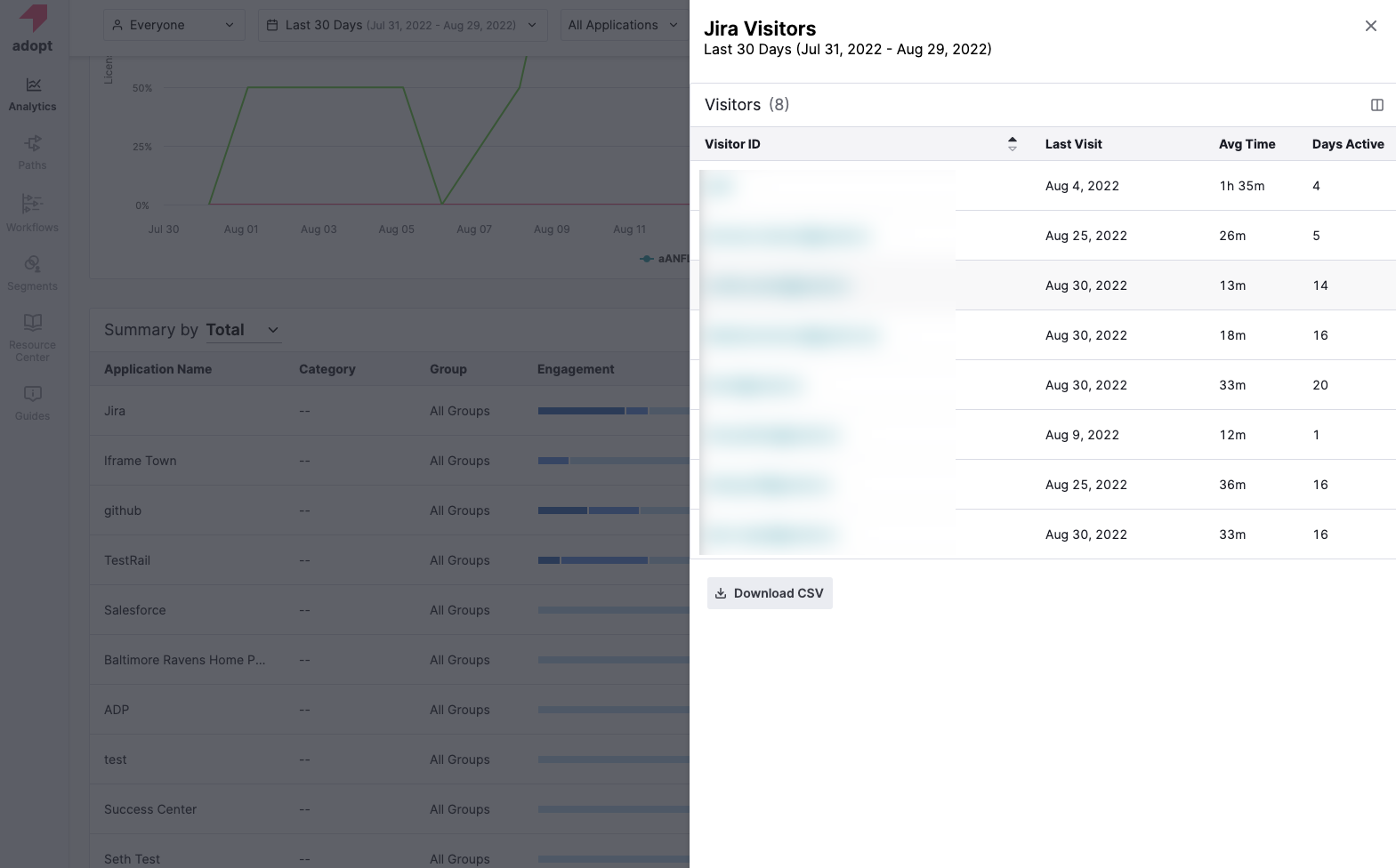The image size is (1396, 868).
Task: Click the Category column header
Action: click(327, 369)
